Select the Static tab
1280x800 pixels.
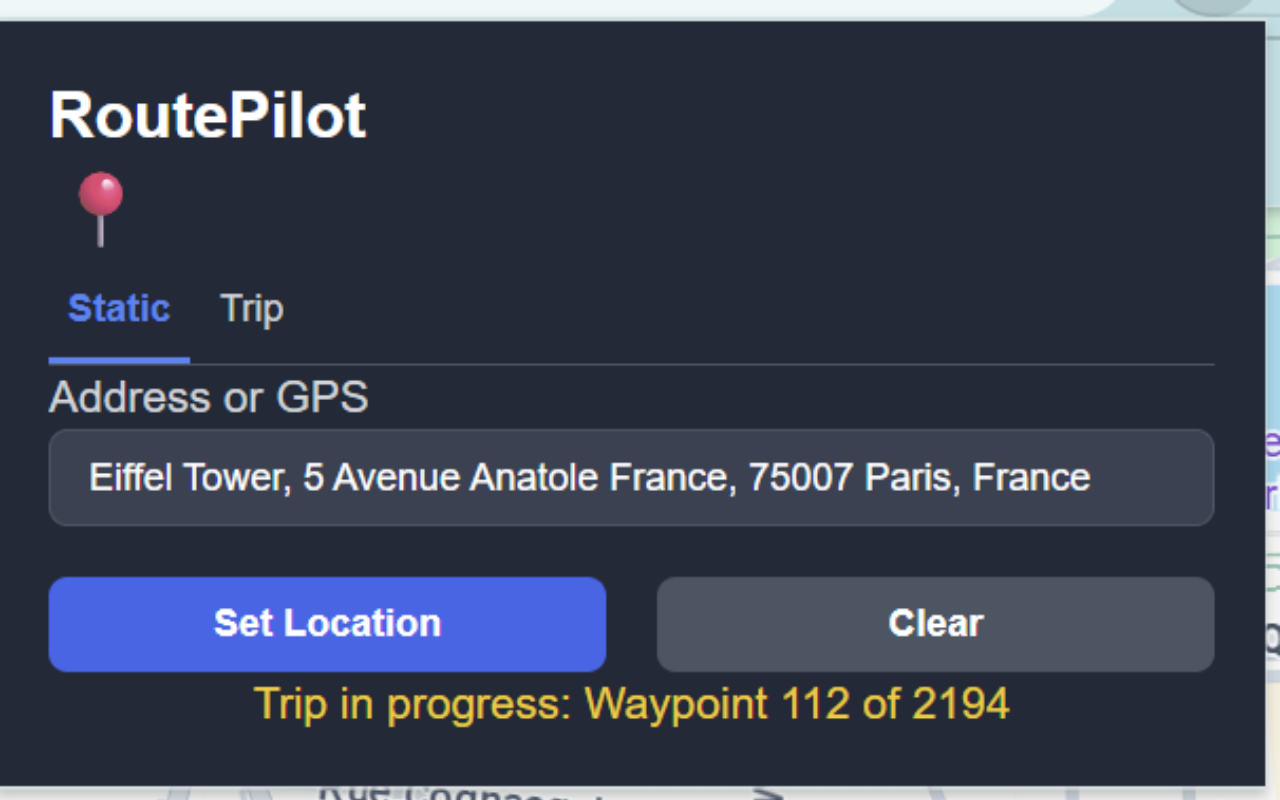(118, 308)
